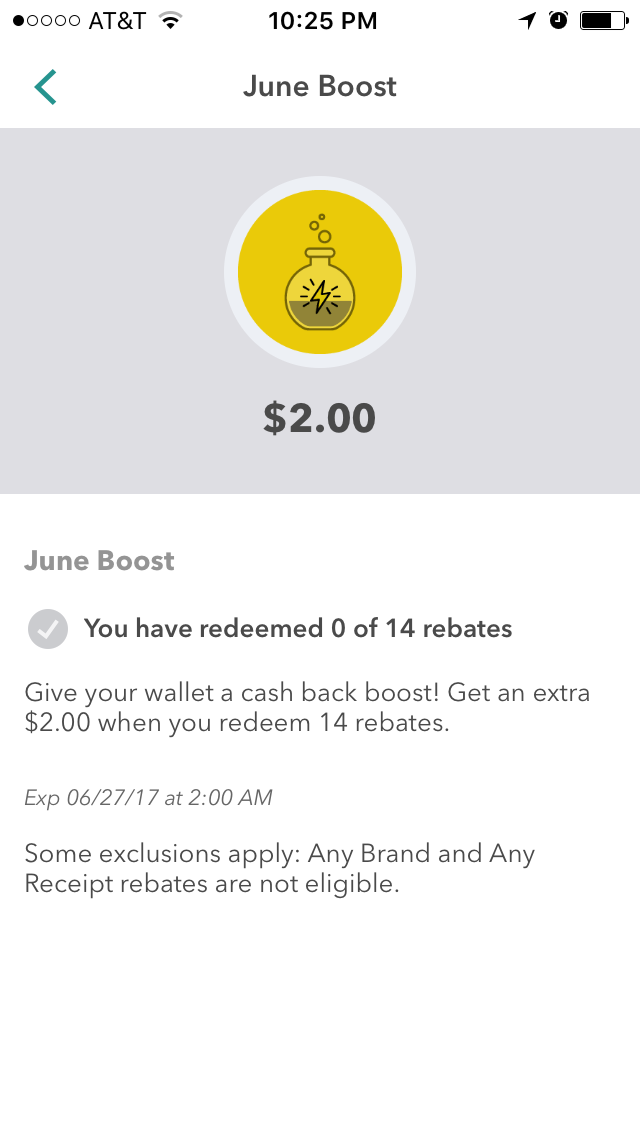Click the expiration date 06/27/17 line
The height and width of the screenshot is (1136, 640).
[148, 797]
